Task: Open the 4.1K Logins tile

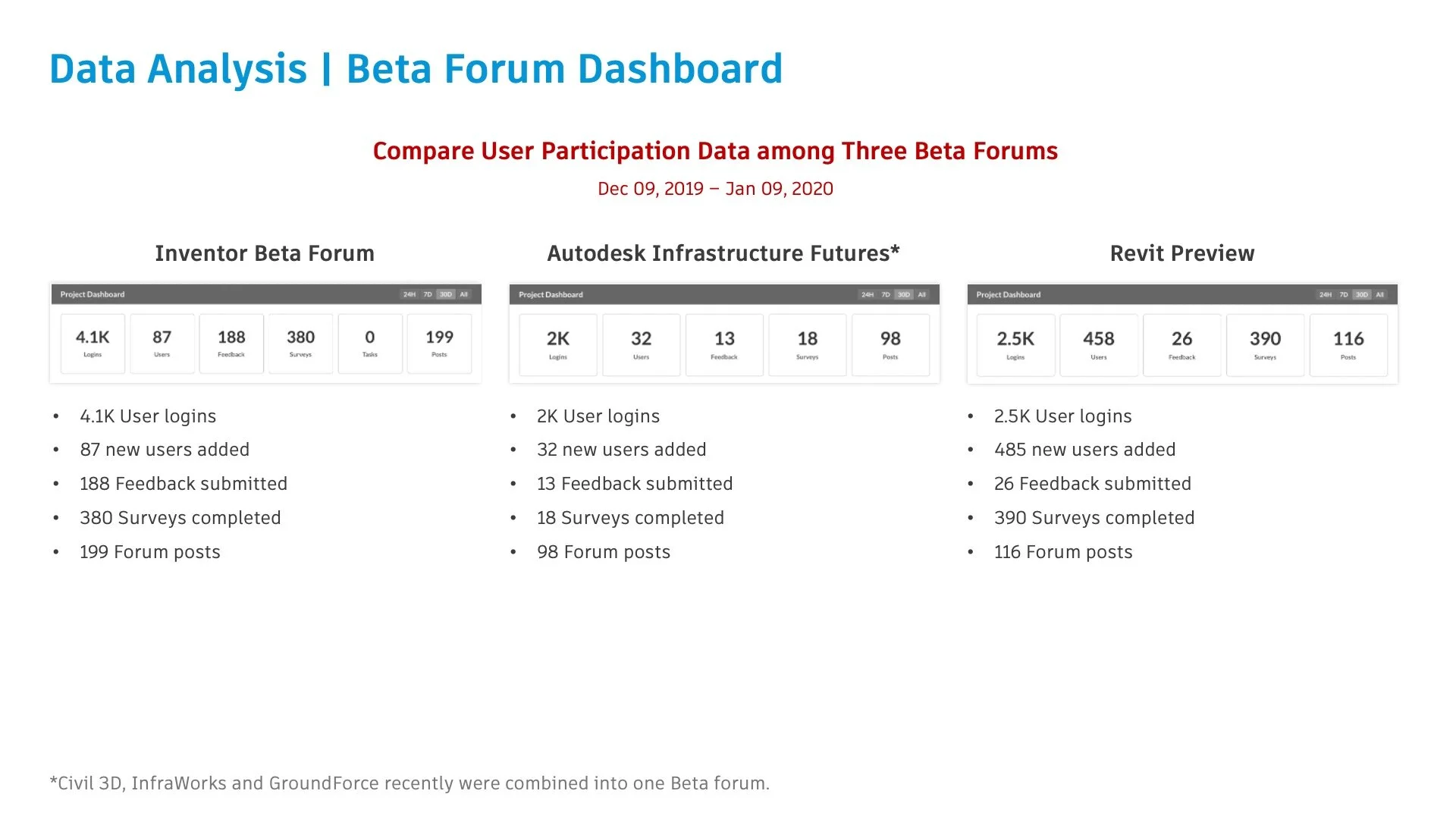Action: click(93, 344)
